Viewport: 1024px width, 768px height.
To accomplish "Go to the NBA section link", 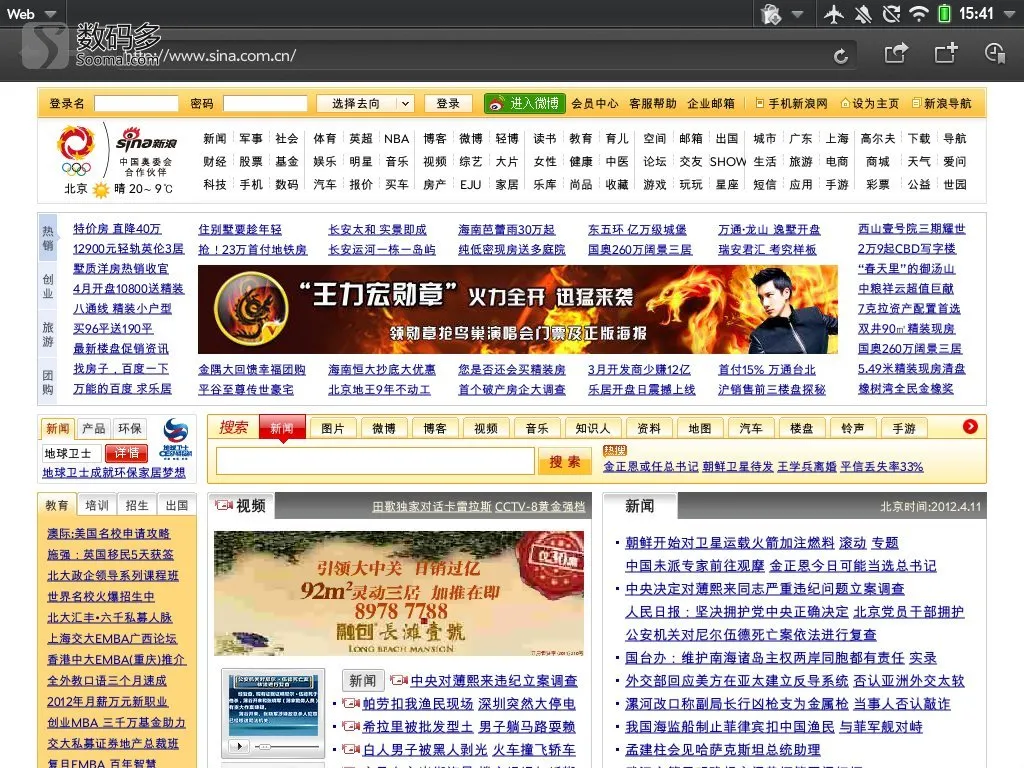I will click(x=396, y=138).
